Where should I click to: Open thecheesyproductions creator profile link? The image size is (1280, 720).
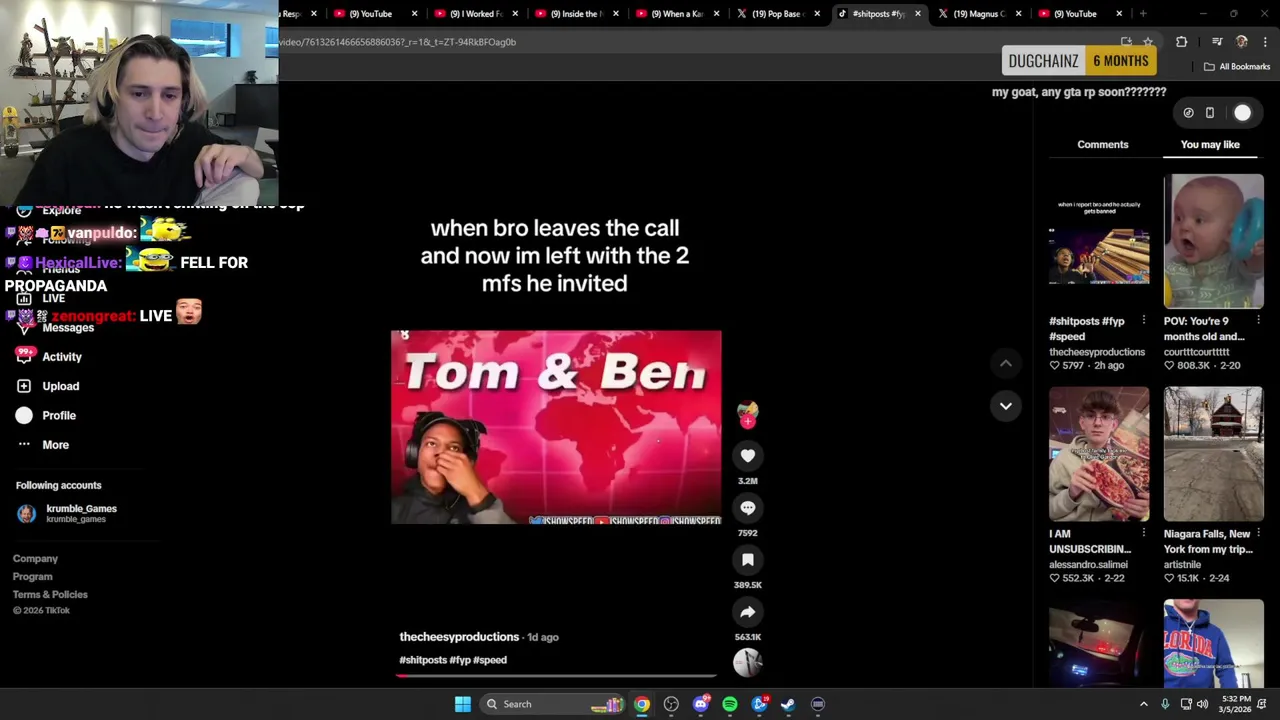[459, 637]
